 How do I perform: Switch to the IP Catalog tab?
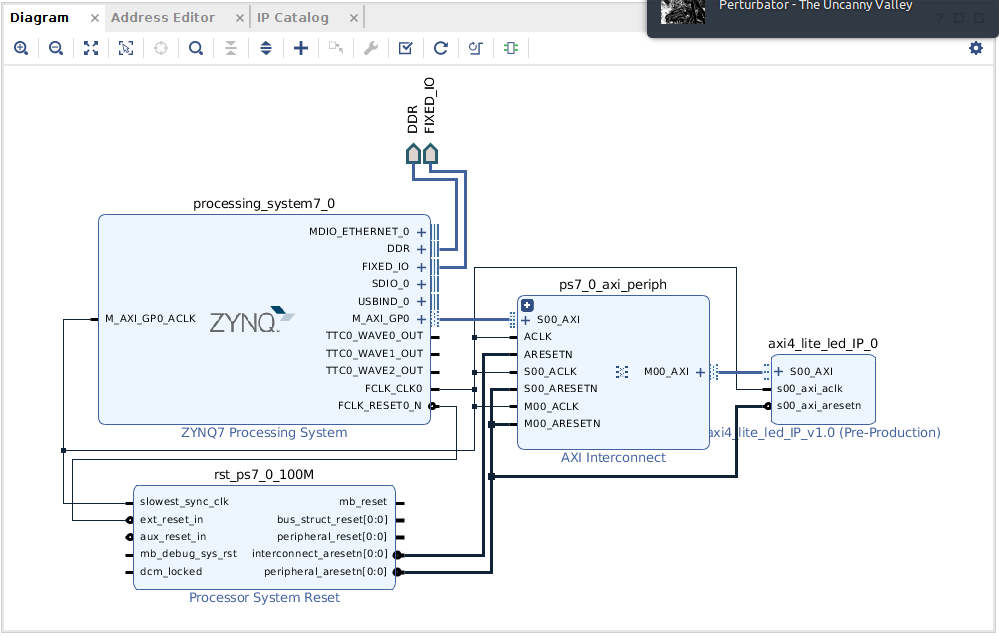point(292,18)
